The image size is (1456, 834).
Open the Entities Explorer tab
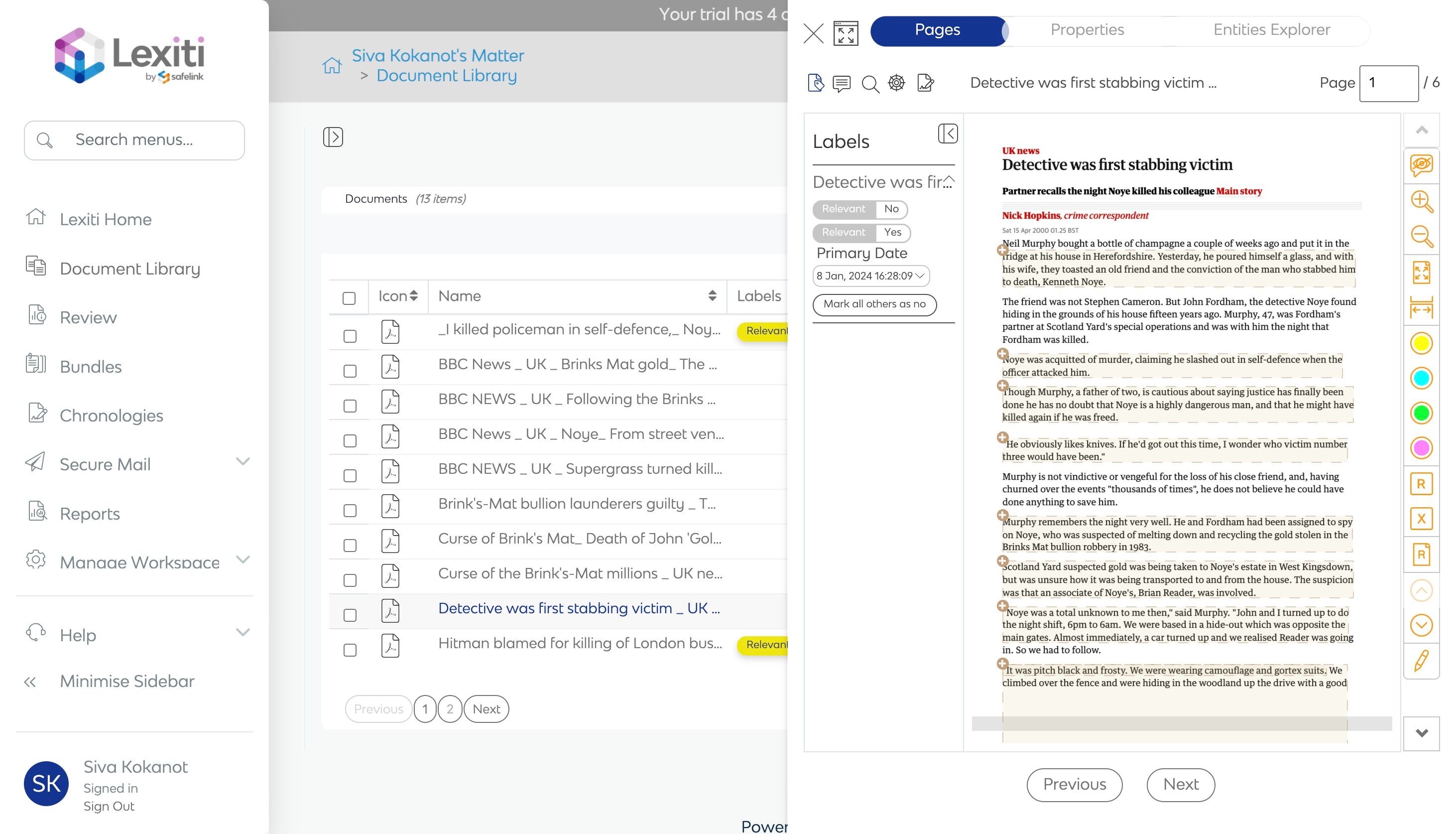point(1271,30)
